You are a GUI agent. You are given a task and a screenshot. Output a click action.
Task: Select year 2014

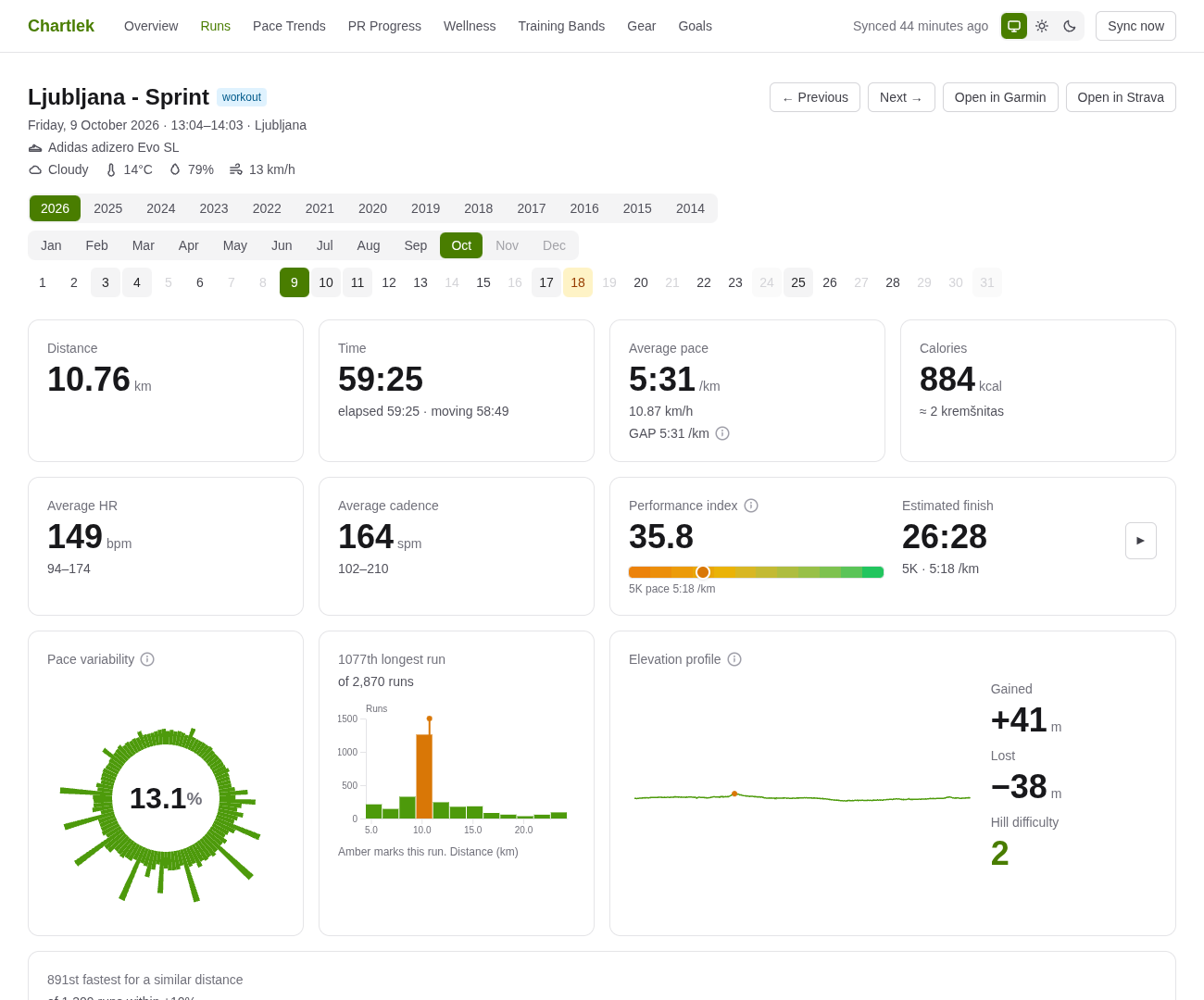[x=690, y=208]
